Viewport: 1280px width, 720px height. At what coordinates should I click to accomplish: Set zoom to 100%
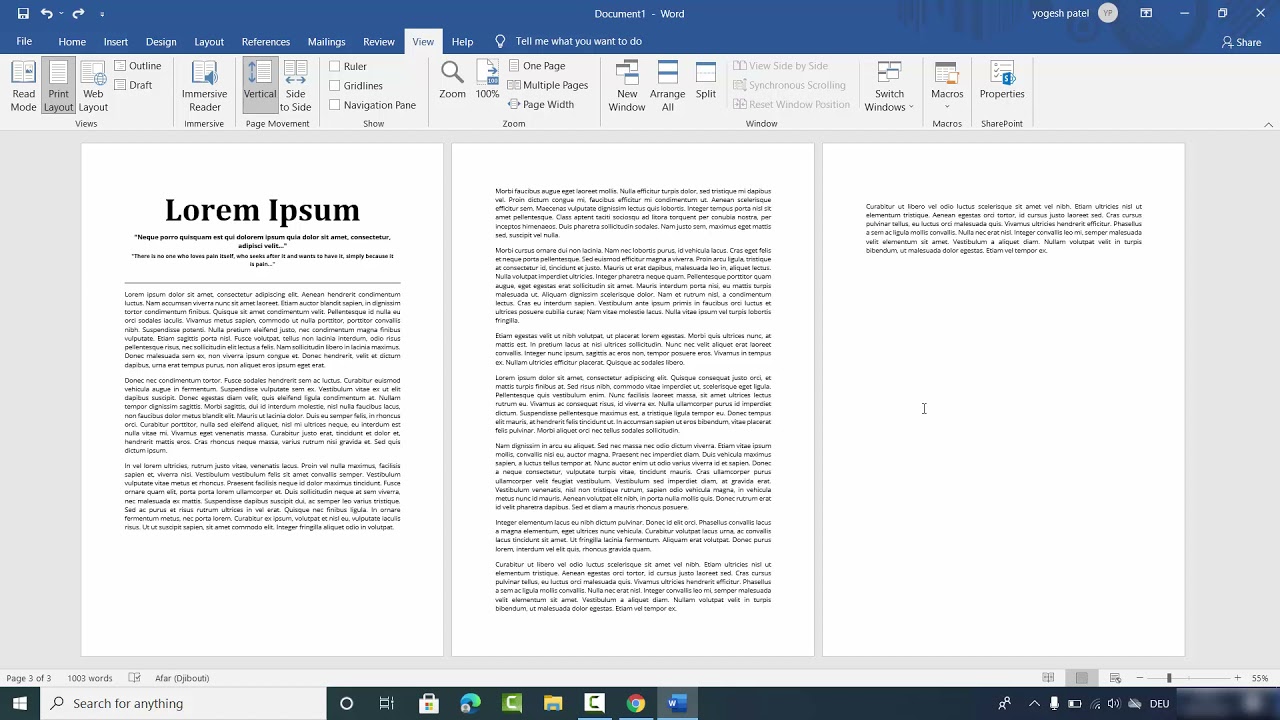coord(487,81)
